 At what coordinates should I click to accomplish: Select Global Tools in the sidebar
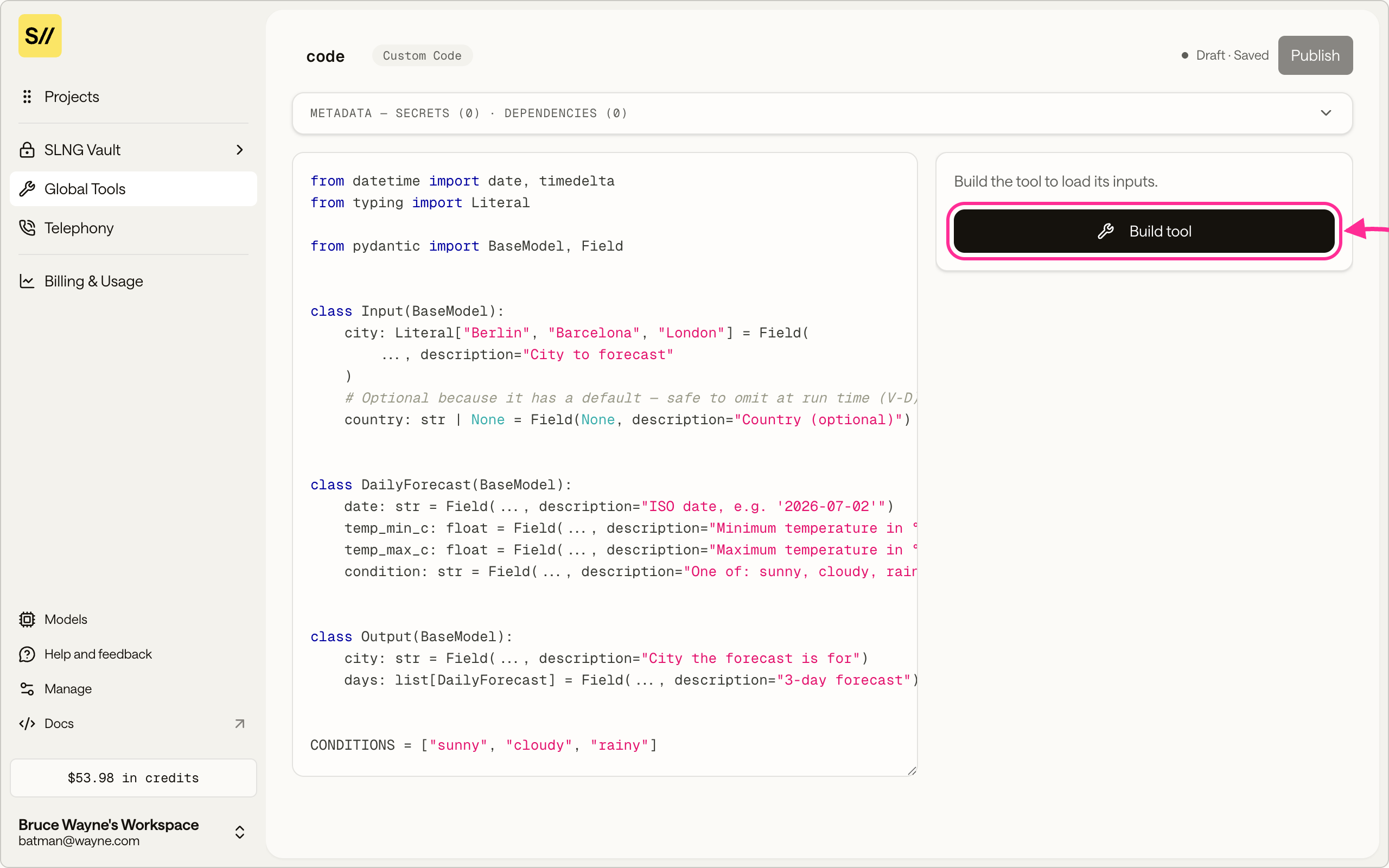[x=133, y=189]
